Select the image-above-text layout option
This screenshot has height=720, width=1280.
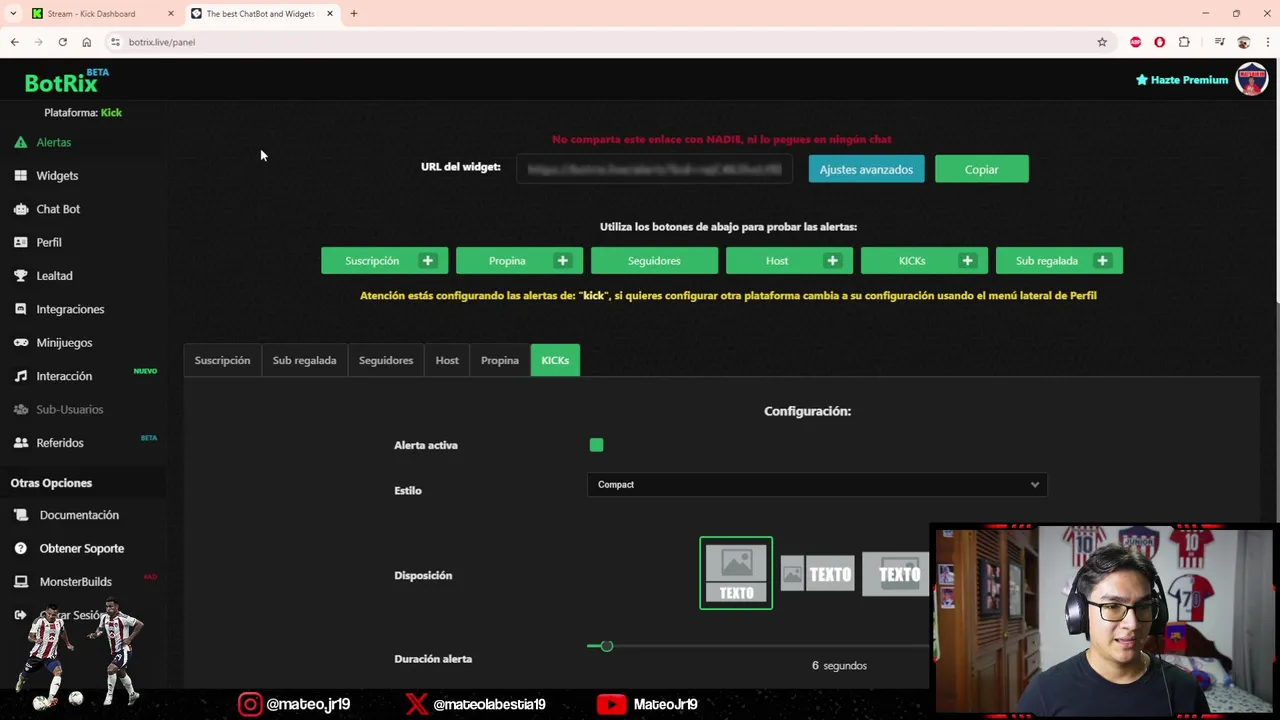click(x=736, y=573)
